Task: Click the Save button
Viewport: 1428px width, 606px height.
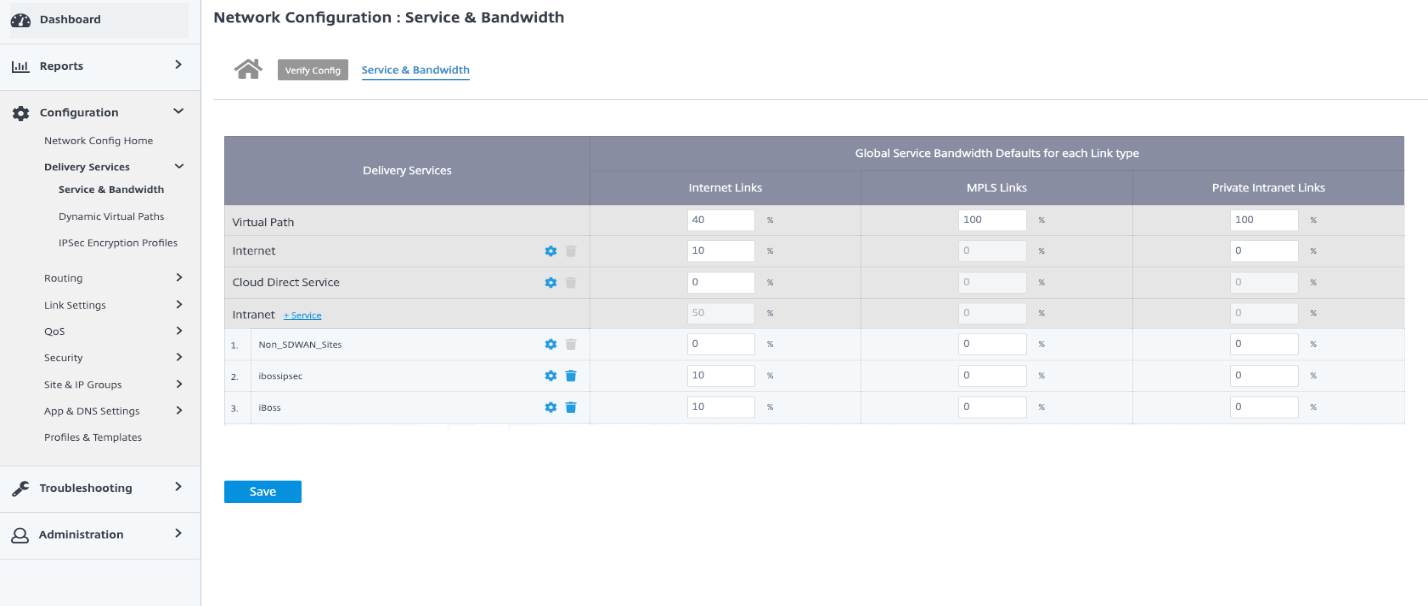Action: click(x=262, y=492)
